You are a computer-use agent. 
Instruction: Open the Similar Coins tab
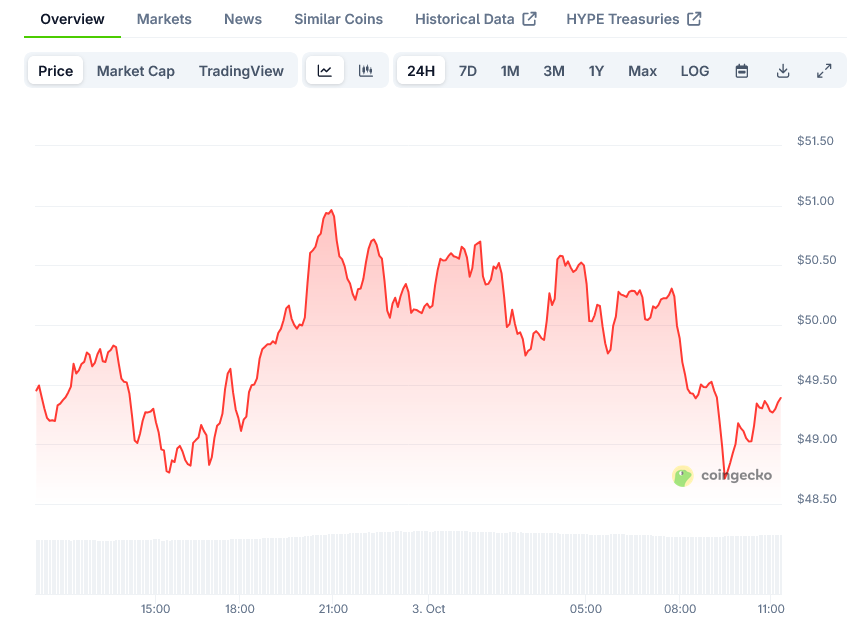coord(338,19)
